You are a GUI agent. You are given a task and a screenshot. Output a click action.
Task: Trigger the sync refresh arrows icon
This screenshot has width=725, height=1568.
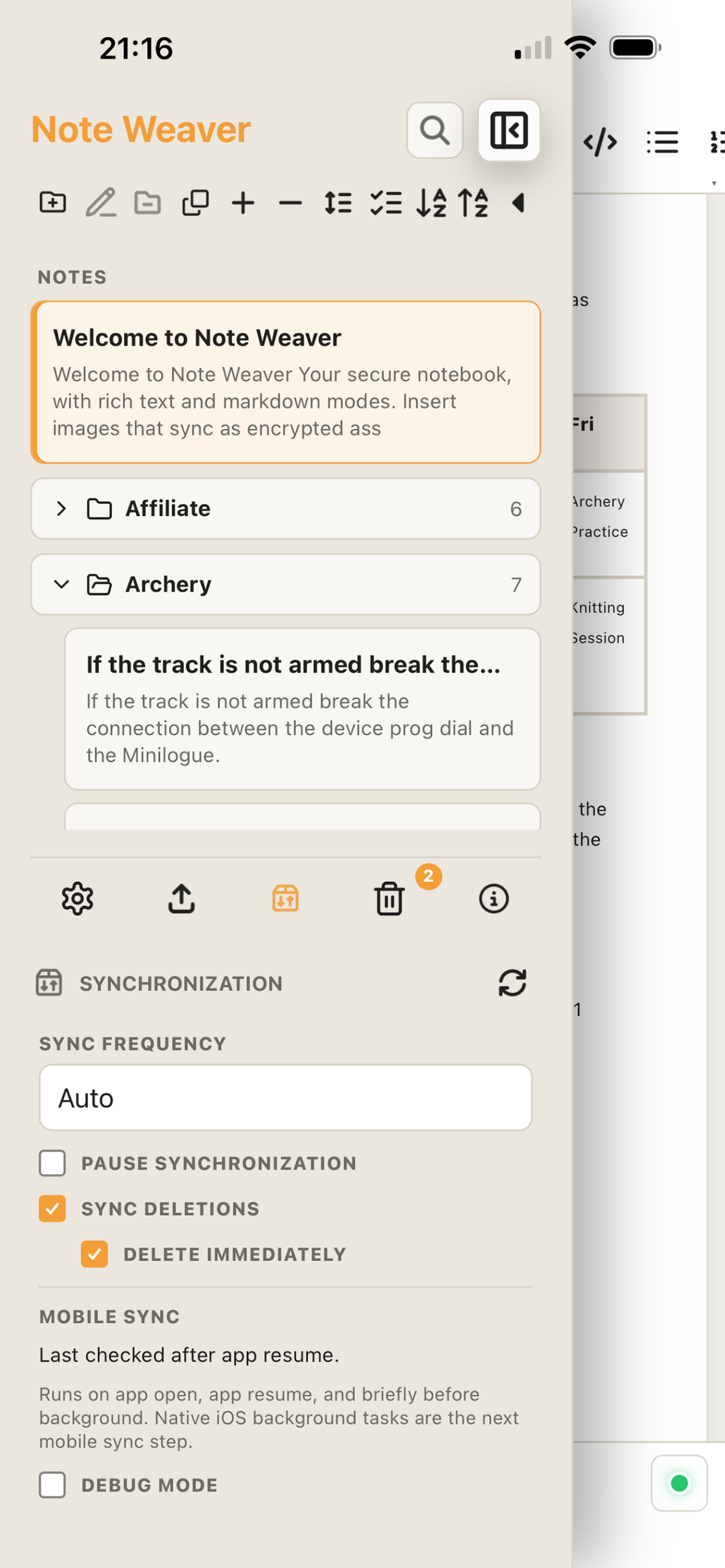pyautogui.click(x=512, y=983)
